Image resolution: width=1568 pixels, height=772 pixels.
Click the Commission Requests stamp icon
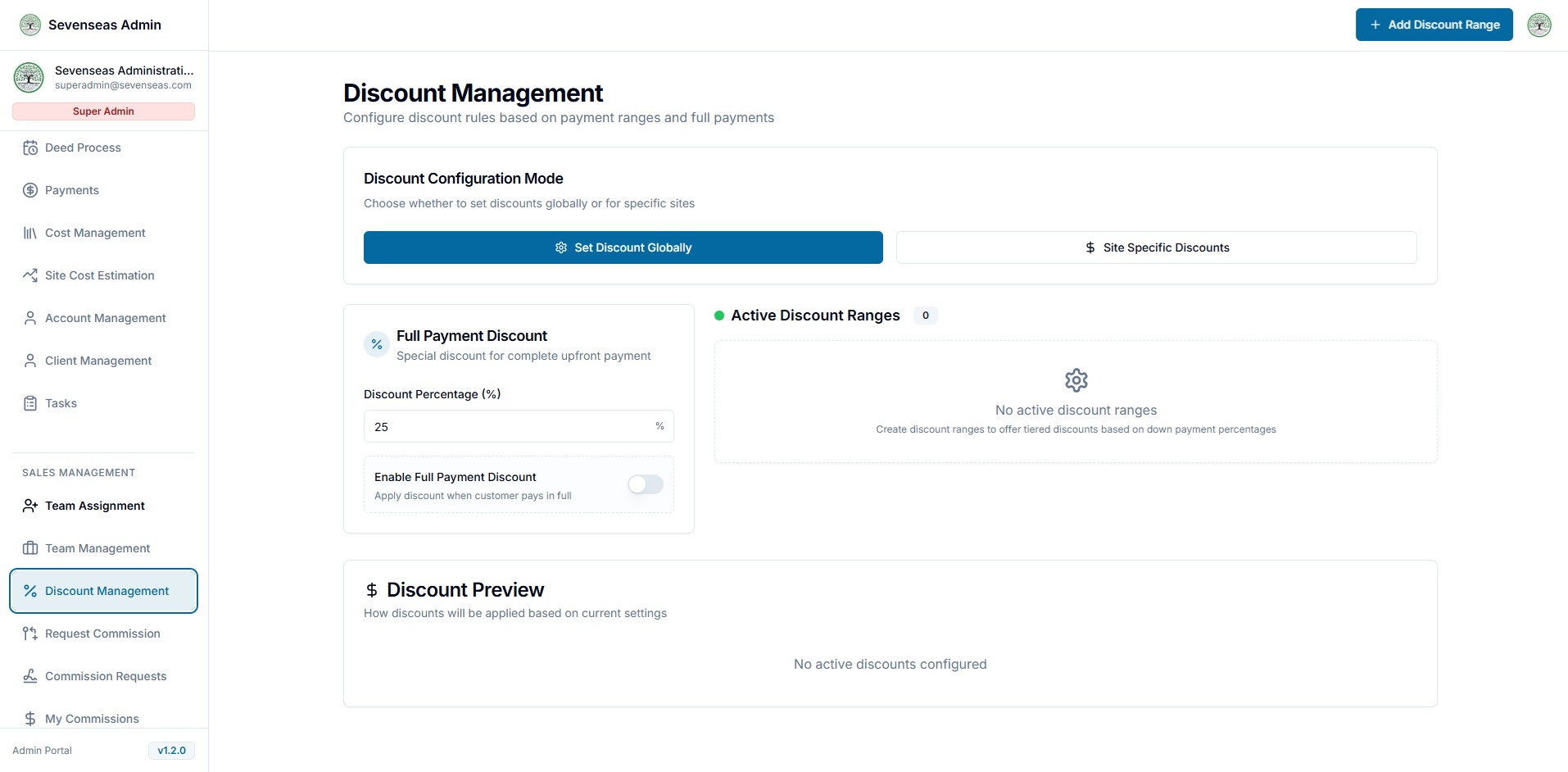pyautogui.click(x=30, y=676)
